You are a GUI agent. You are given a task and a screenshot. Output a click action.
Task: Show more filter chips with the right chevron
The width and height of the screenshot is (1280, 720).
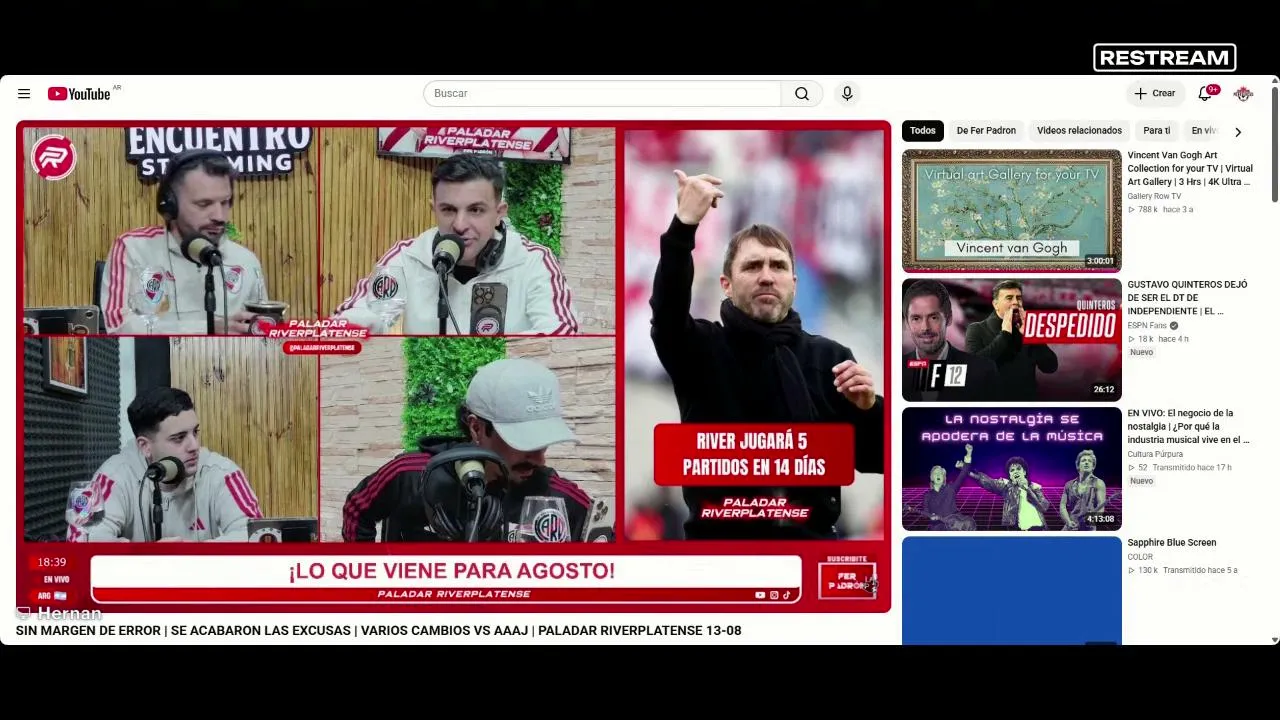(1238, 132)
